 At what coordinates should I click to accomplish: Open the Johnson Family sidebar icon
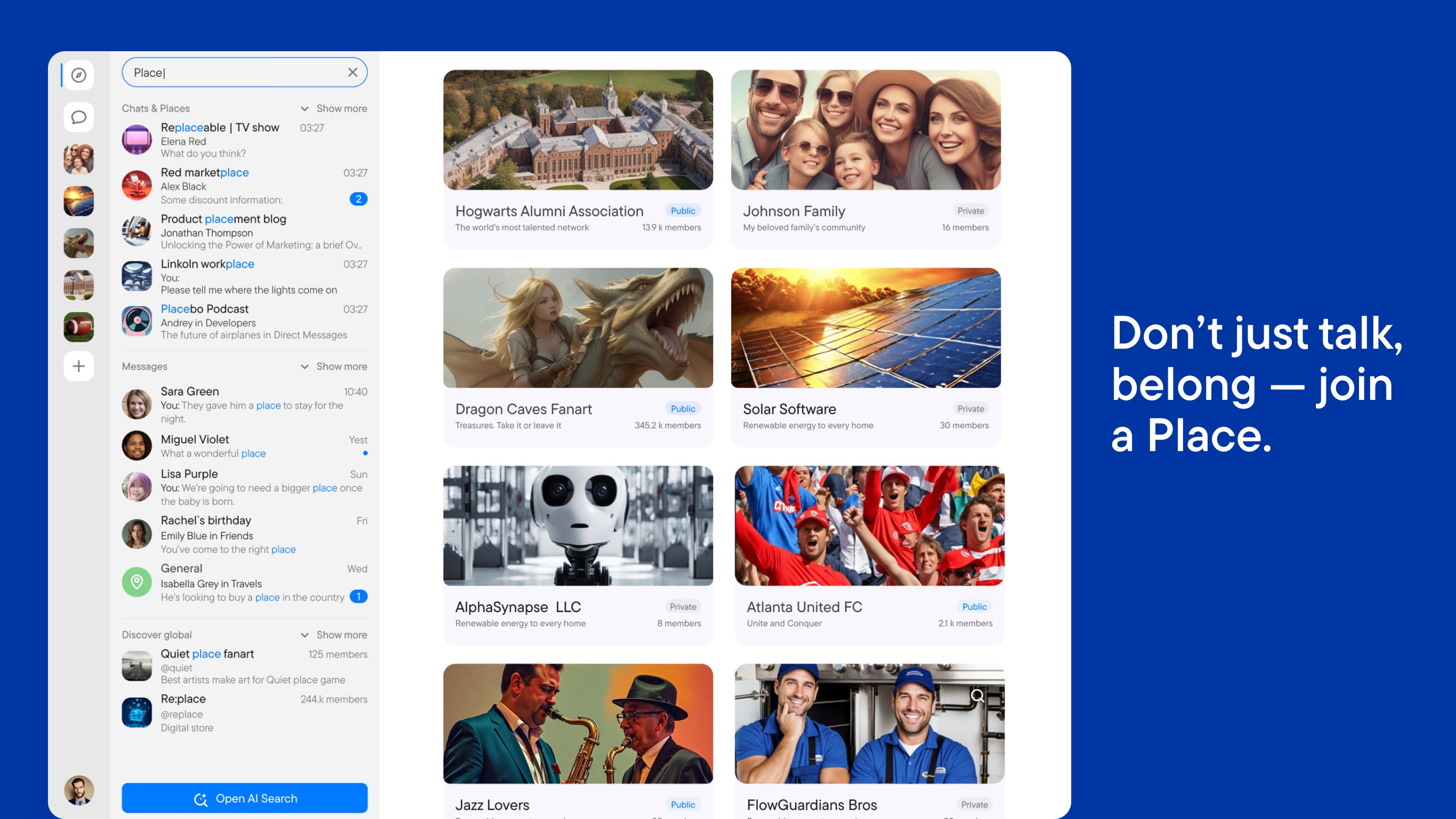pyautogui.click(x=78, y=159)
